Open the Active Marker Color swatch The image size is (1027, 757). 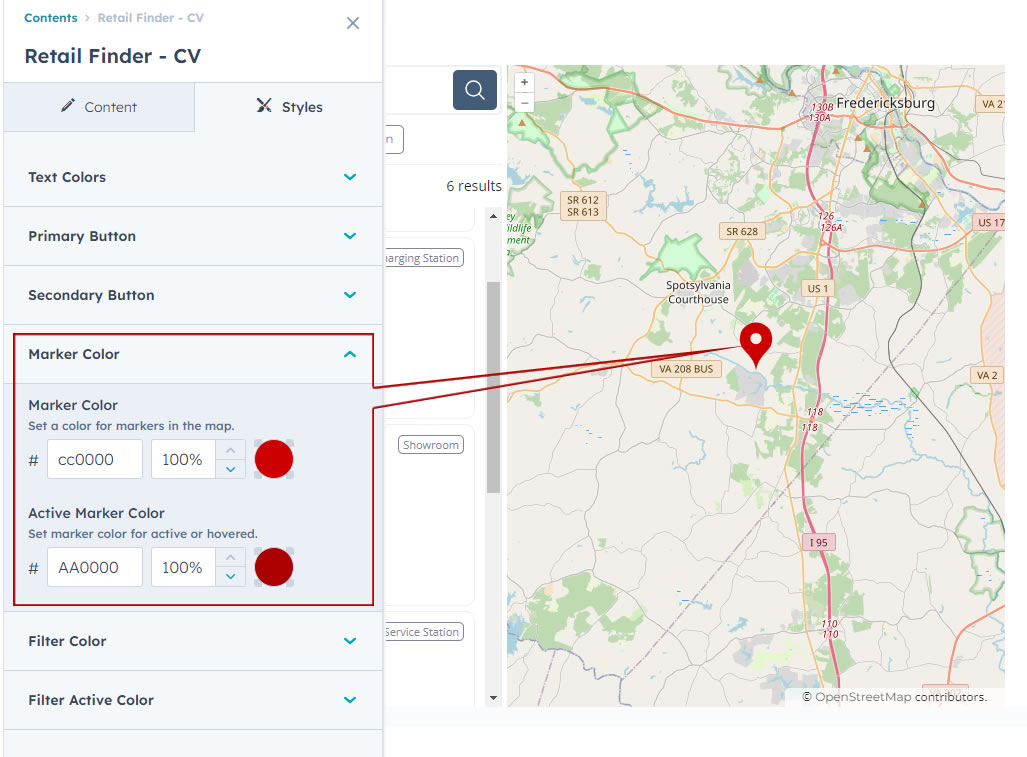click(274, 567)
